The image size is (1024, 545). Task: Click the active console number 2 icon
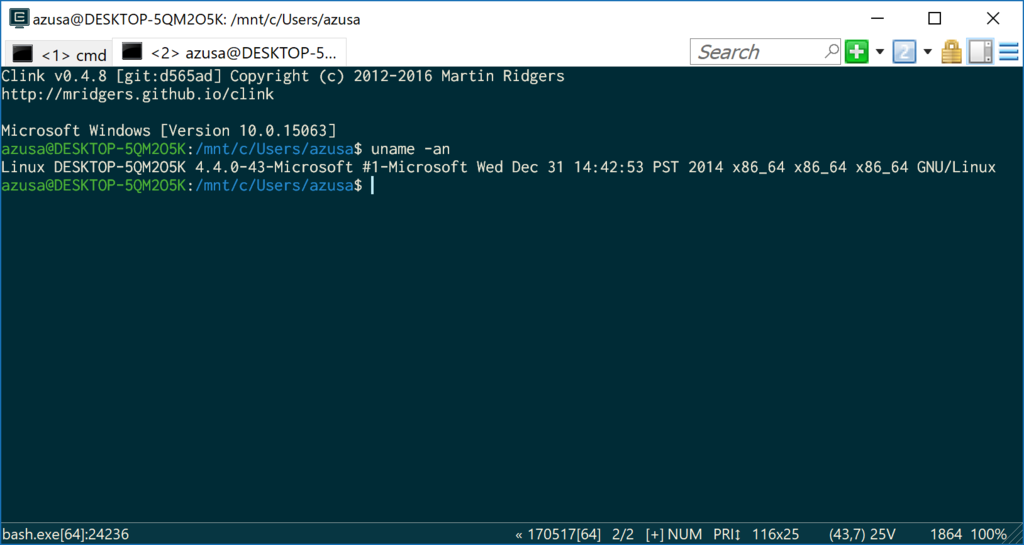904,52
